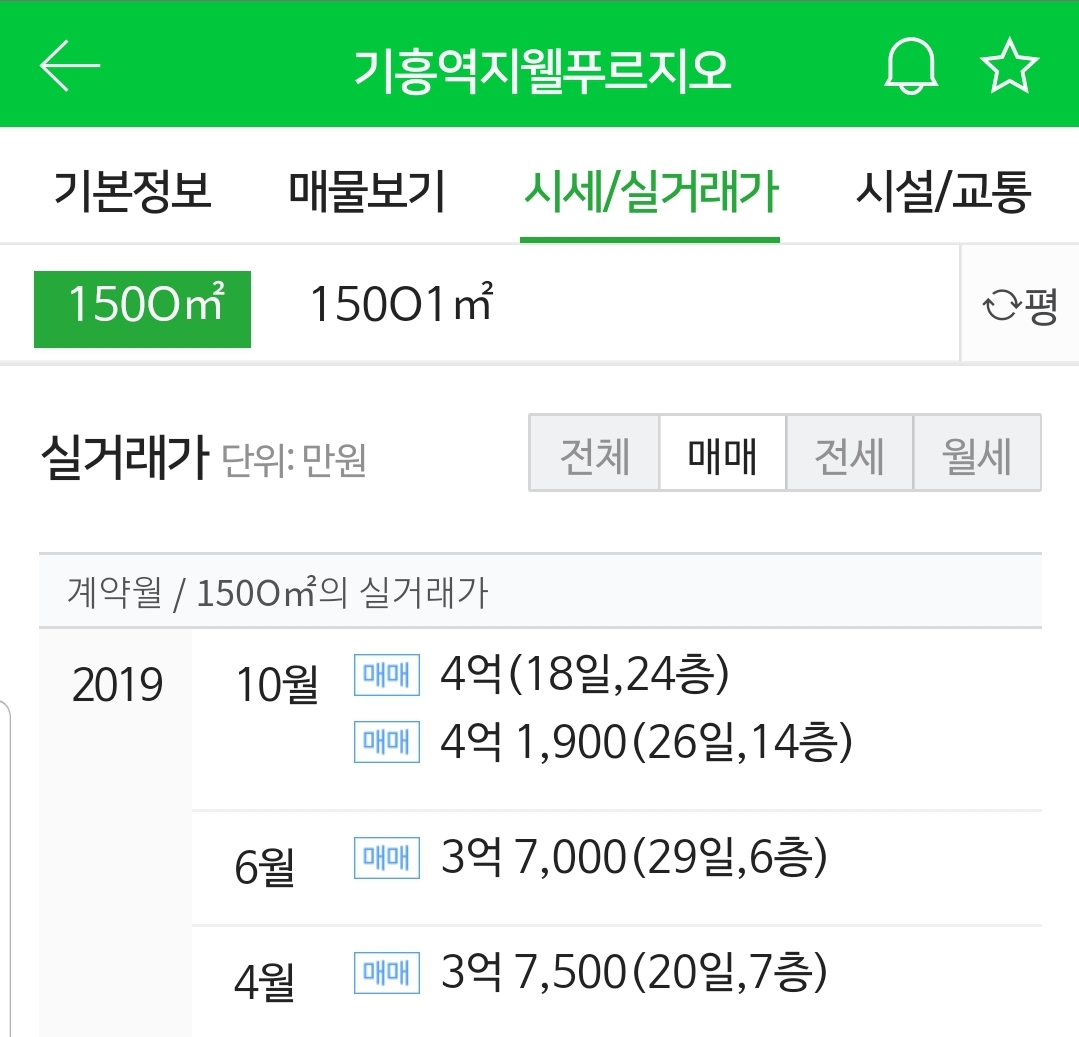The image size is (1079, 1037).
Task: Toggle area unit with 평 button
Action: 1019,304
